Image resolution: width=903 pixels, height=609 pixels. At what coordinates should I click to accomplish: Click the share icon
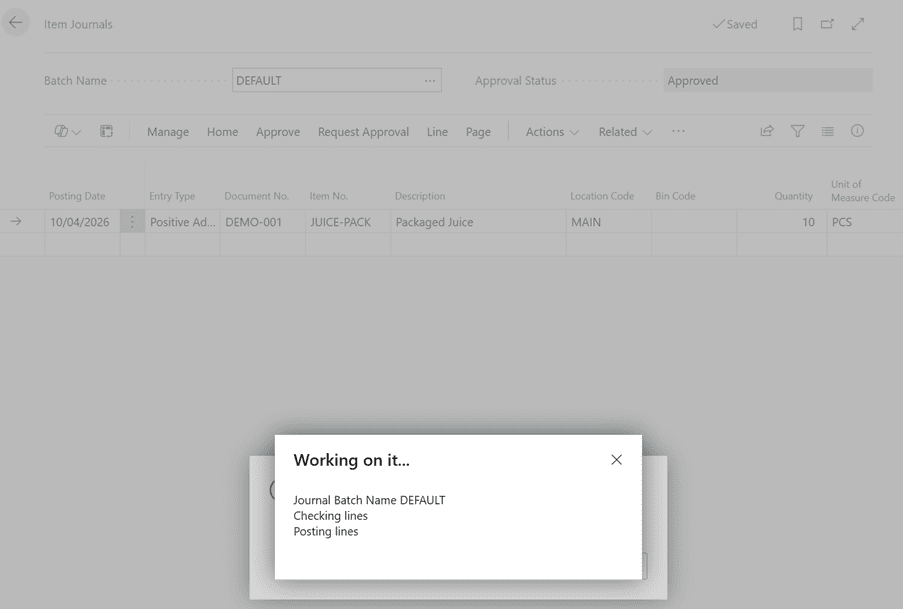coord(767,131)
